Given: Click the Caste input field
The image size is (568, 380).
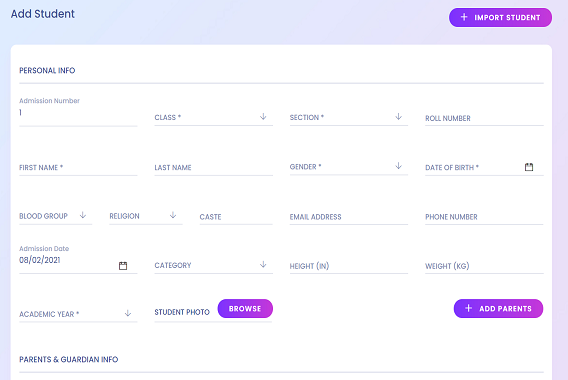Looking at the screenshot, I should point(236,217).
